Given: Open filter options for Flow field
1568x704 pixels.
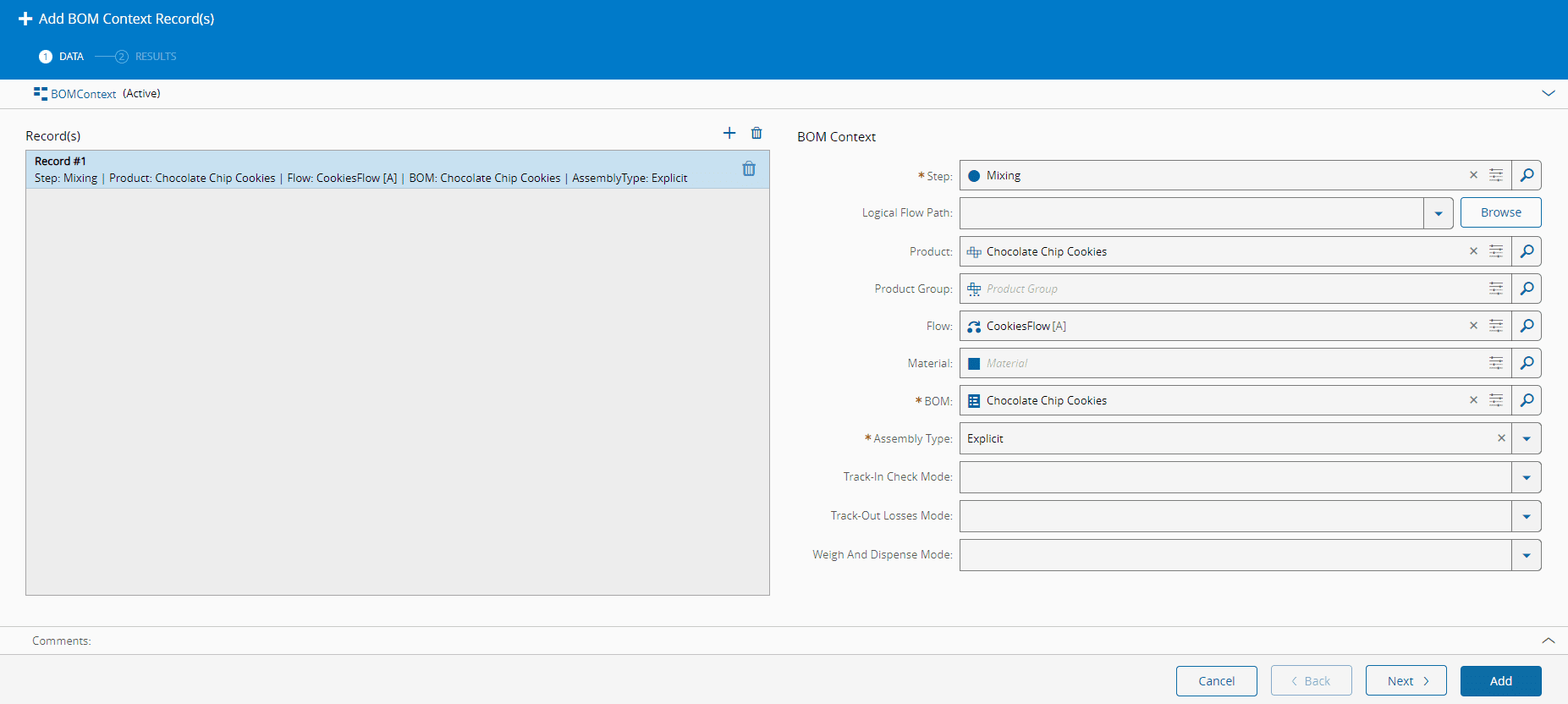Looking at the screenshot, I should click(x=1496, y=326).
